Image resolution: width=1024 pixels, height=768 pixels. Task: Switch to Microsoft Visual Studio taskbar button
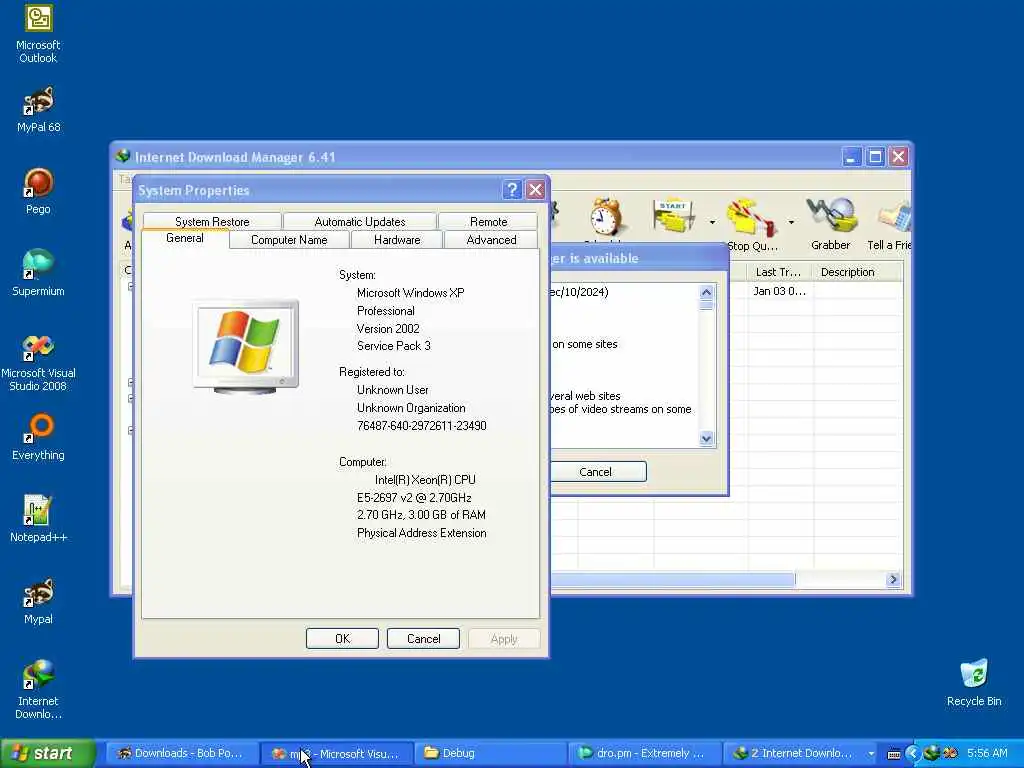[336, 753]
